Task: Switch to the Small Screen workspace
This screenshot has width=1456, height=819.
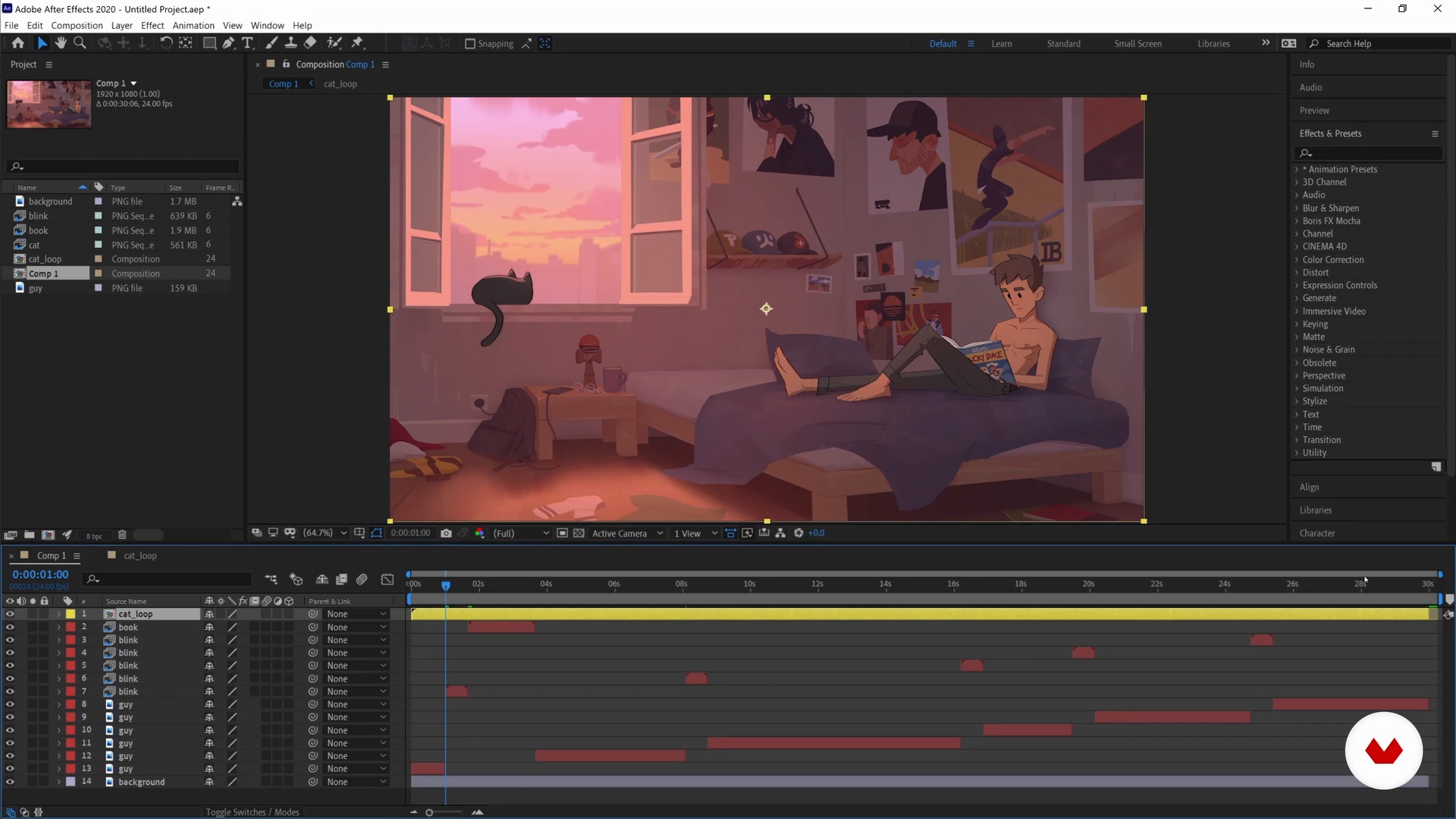Action: click(x=1137, y=44)
